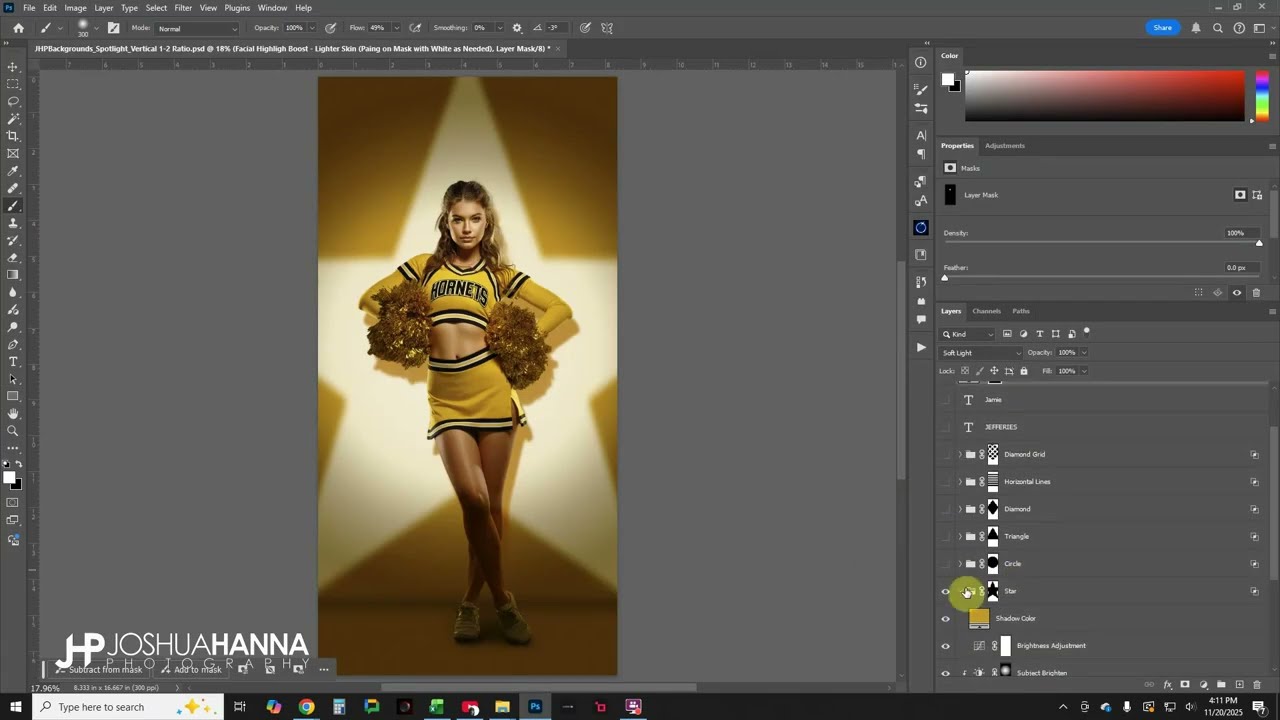
Task: Select the Move tool
Action: click(13, 67)
